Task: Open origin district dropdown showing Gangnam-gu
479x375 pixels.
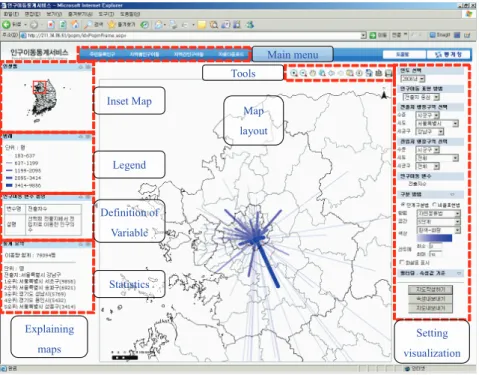Action: click(x=429, y=132)
